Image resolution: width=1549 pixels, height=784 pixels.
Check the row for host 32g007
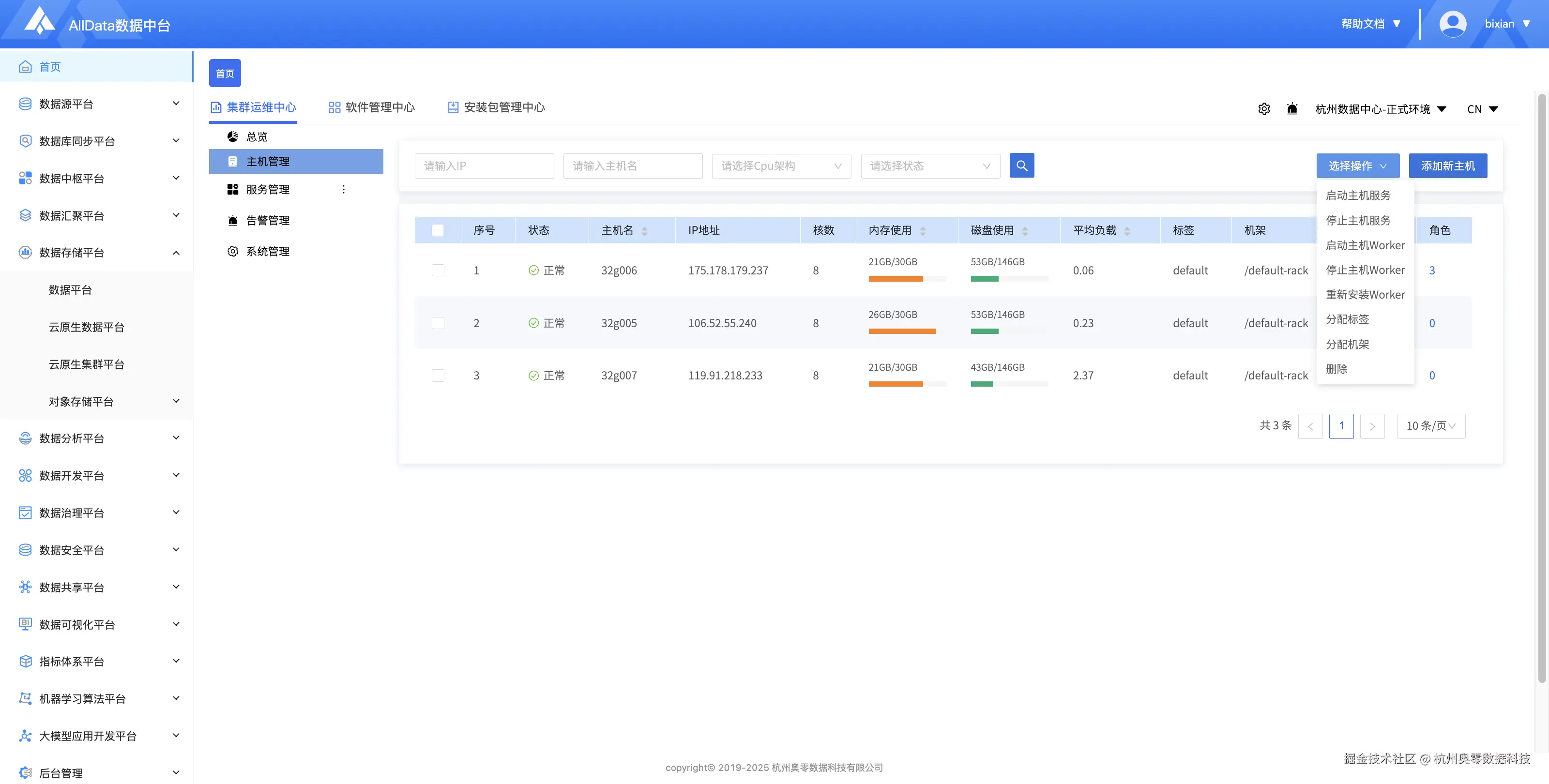pos(438,376)
